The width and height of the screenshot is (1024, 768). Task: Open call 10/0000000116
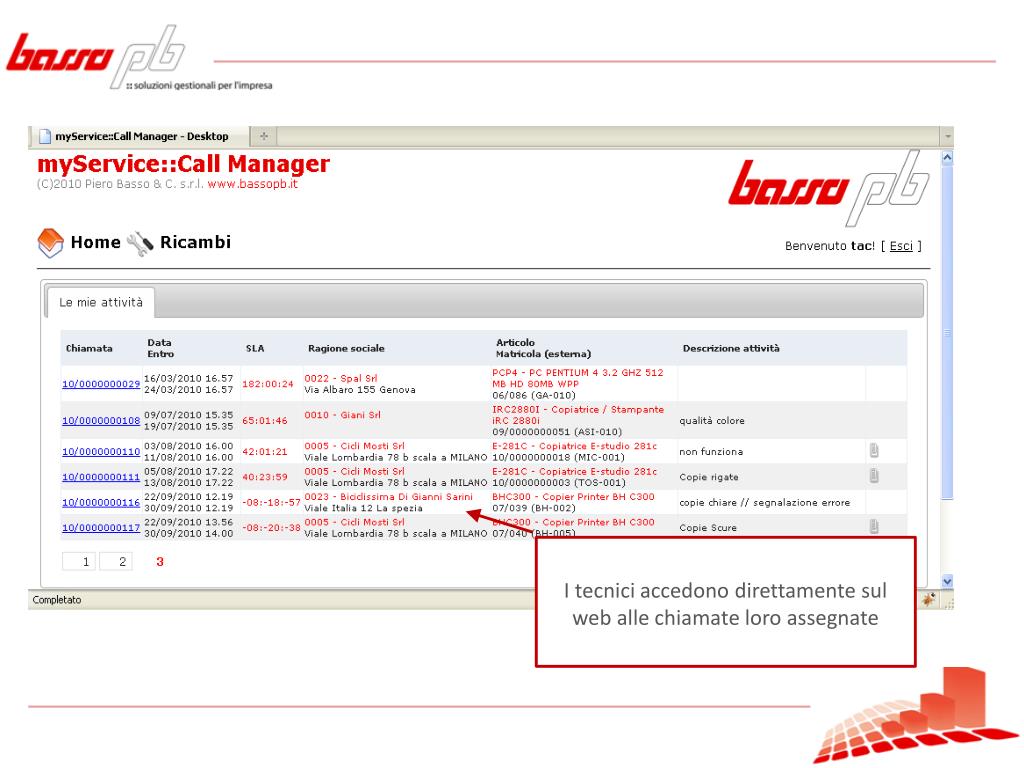pyautogui.click(x=101, y=502)
